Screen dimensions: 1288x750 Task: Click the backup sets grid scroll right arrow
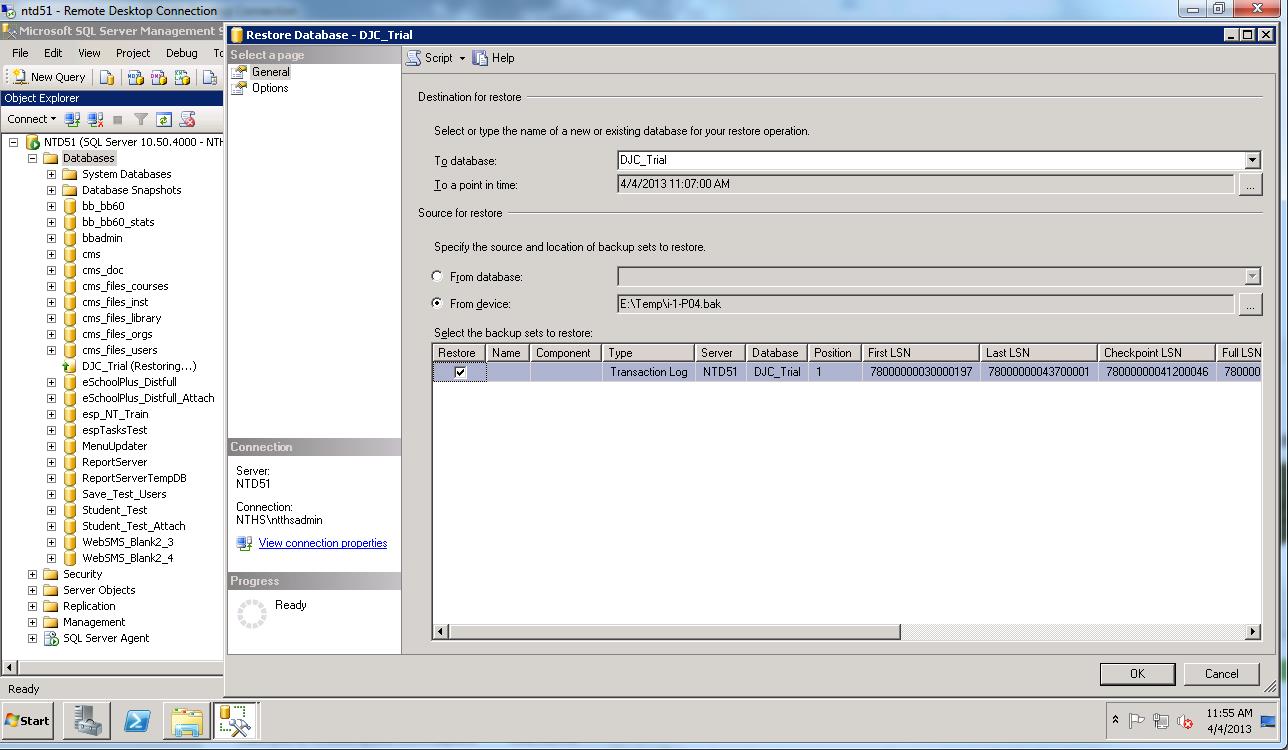pyautogui.click(x=1252, y=632)
